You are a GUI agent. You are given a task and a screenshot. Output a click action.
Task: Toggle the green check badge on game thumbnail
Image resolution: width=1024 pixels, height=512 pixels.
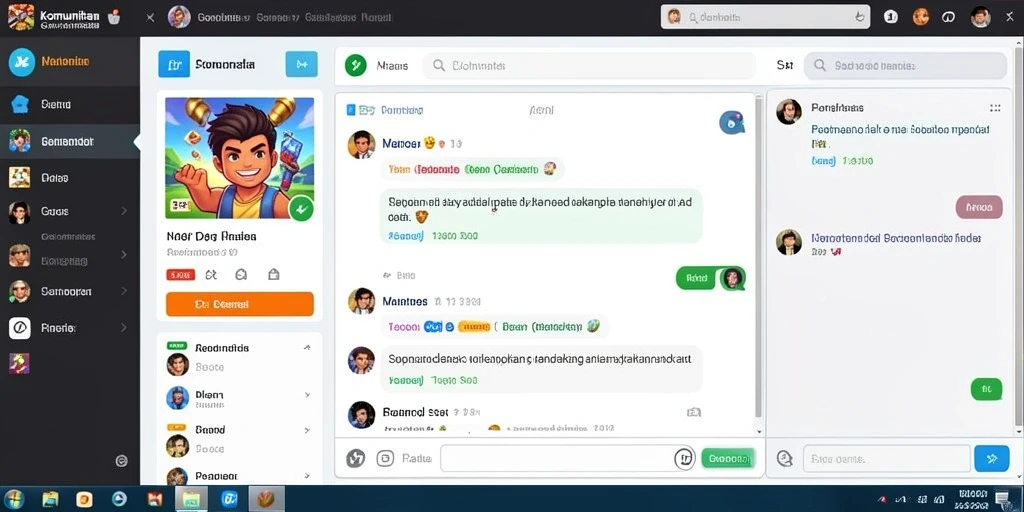(x=301, y=209)
